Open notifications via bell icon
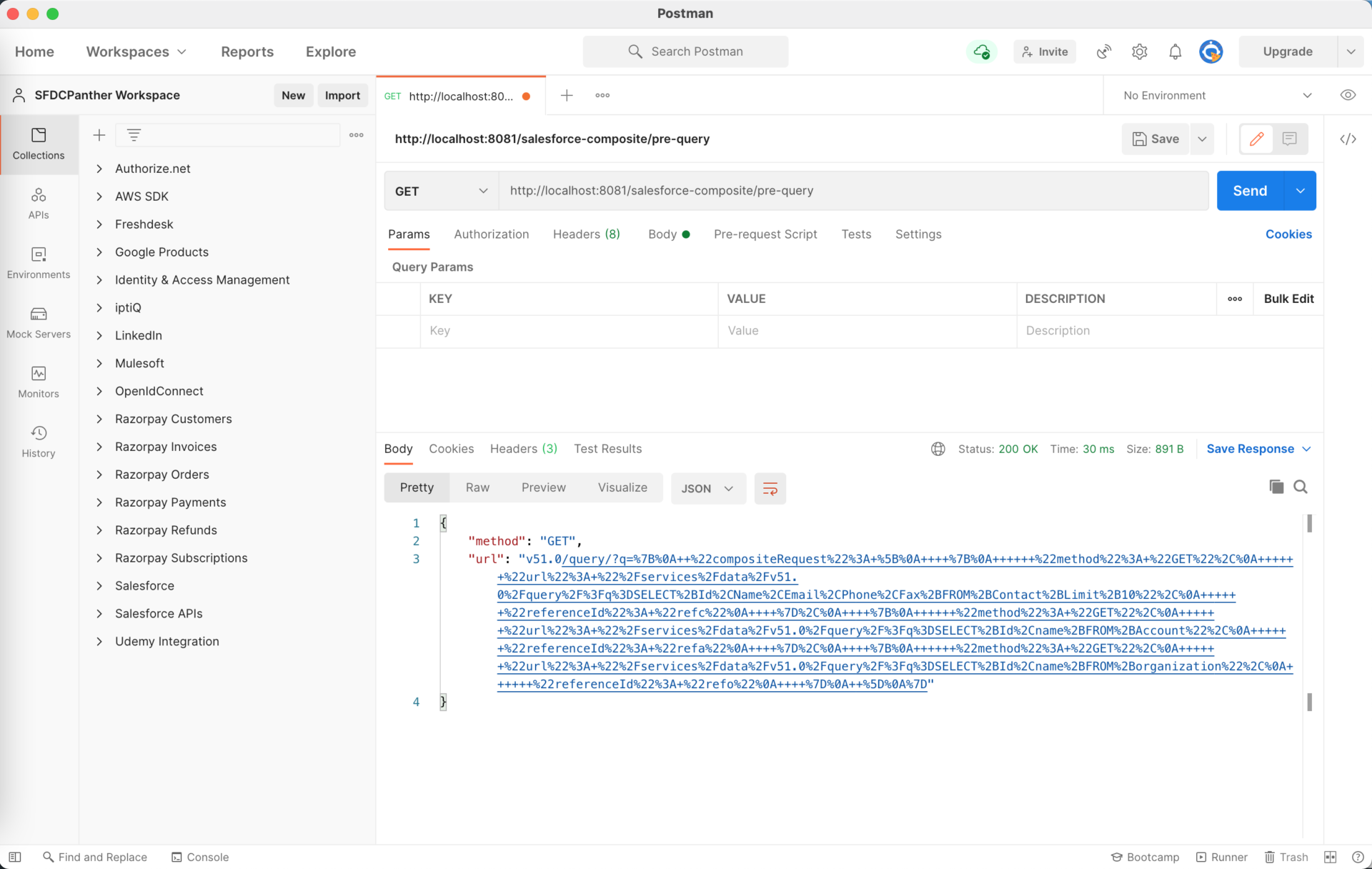 [x=1175, y=51]
